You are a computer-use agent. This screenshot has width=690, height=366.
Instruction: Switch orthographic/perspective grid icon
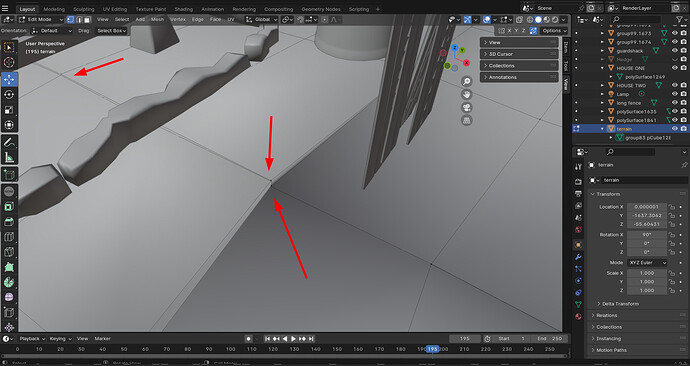pyautogui.click(x=466, y=120)
